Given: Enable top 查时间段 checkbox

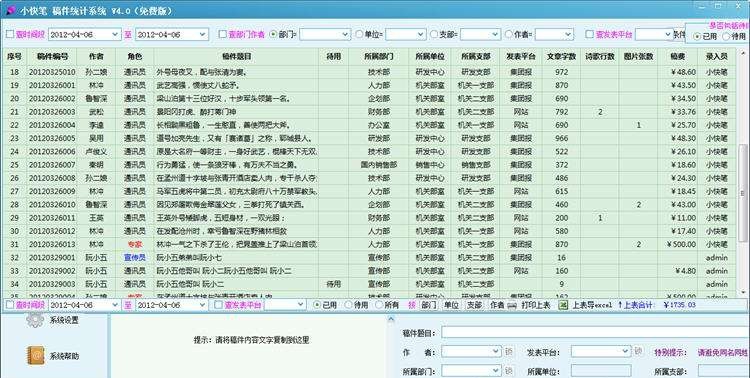Looking at the screenshot, I should (x=10, y=34).
